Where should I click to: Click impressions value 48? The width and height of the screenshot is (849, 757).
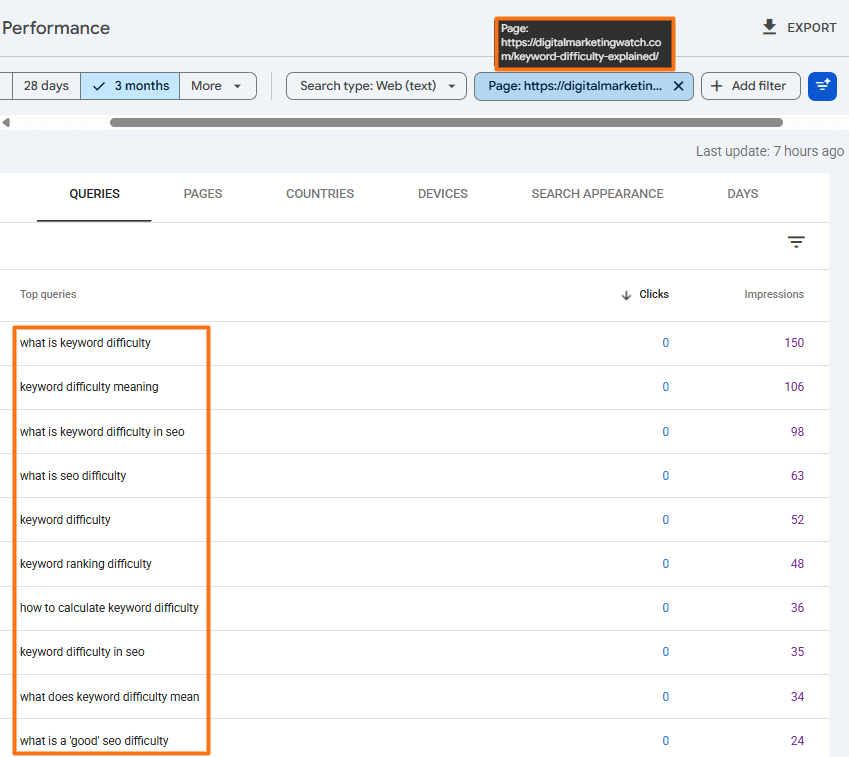797,564
